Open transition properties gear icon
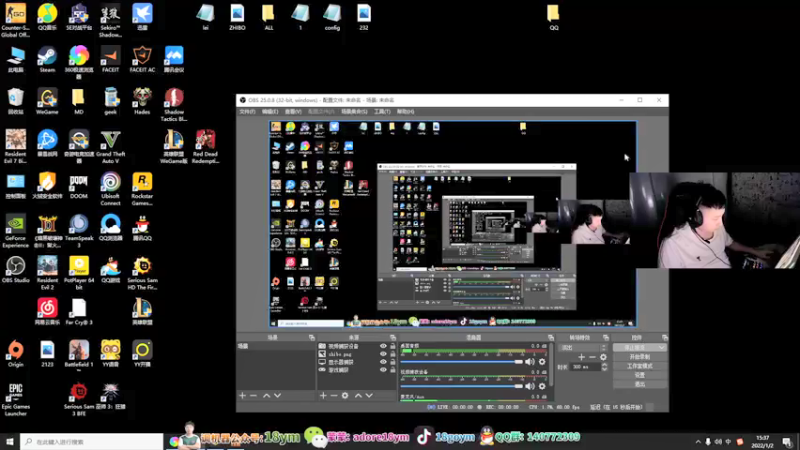800x450 pixels. coord(603,357)
